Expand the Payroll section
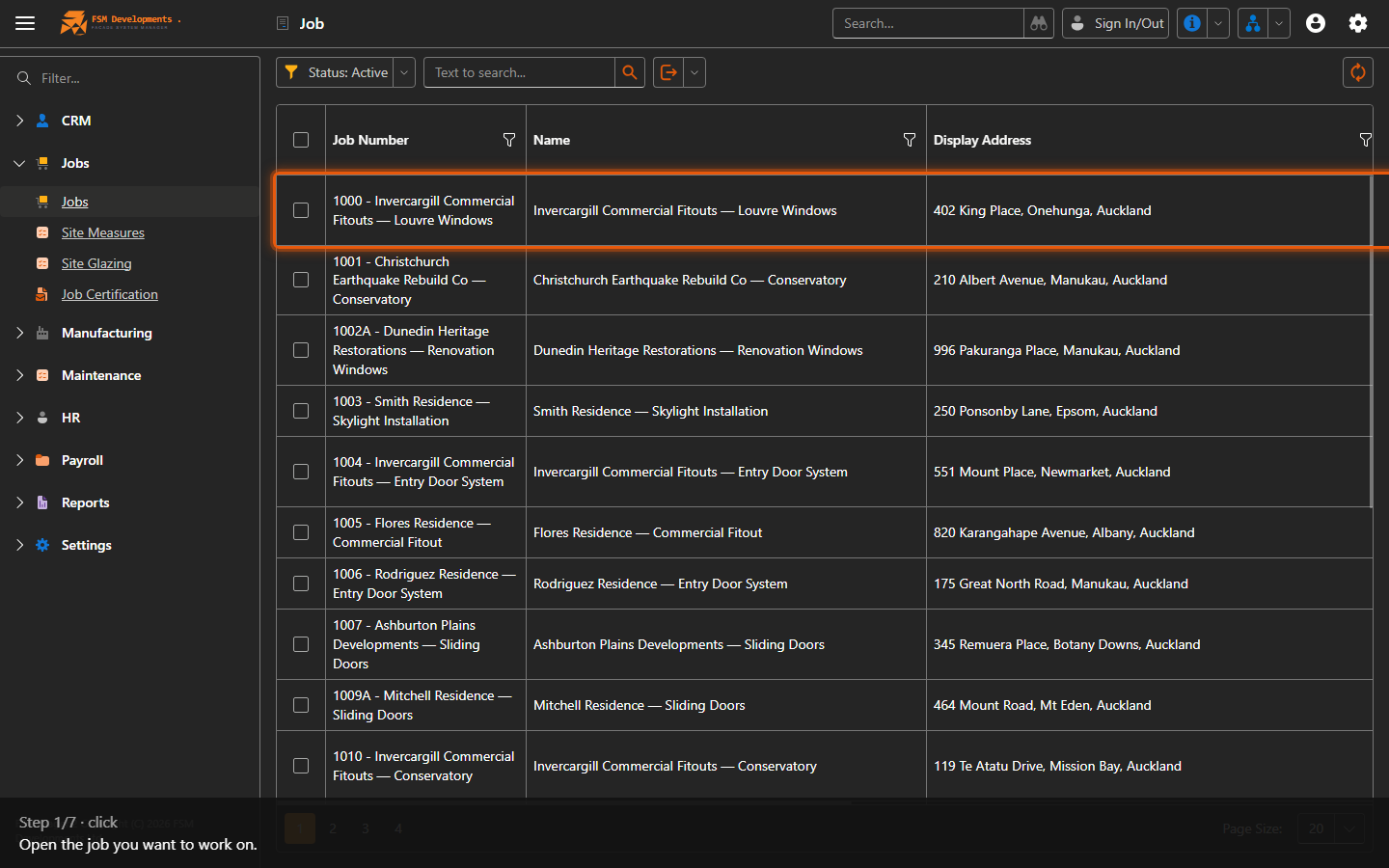1389x868 pixels. (x=19, y=460)
